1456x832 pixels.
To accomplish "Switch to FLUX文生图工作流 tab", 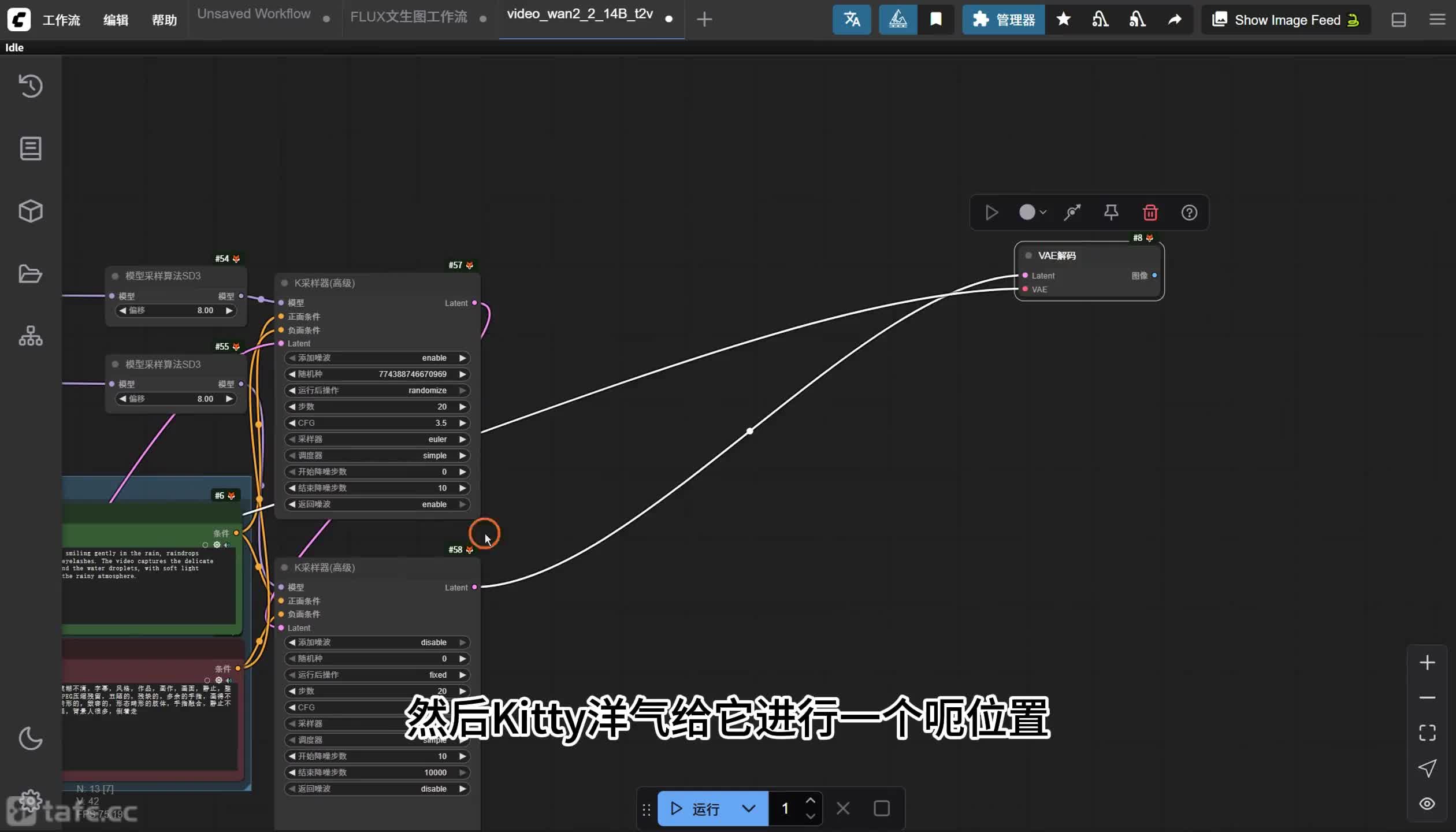I will [x=408, y=16].
